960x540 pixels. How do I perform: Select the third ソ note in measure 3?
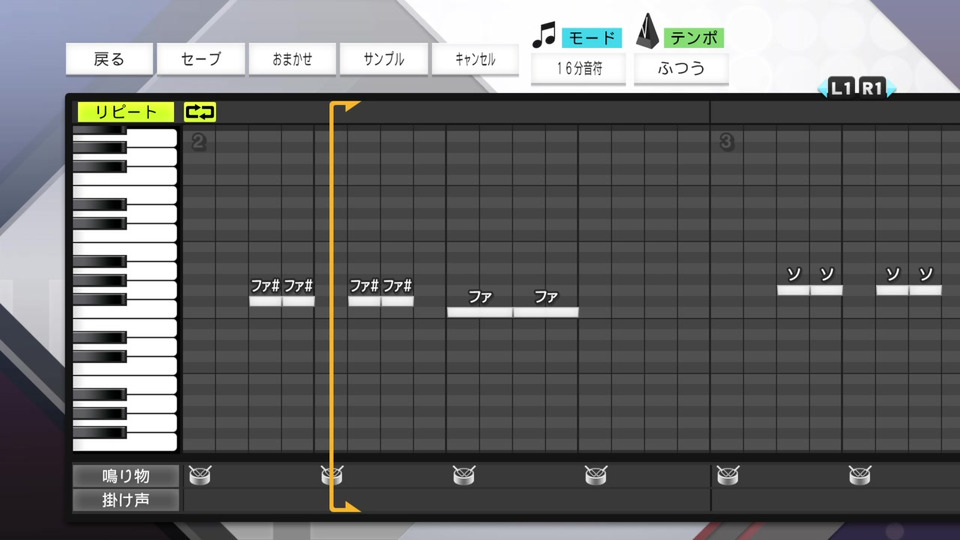893,290
